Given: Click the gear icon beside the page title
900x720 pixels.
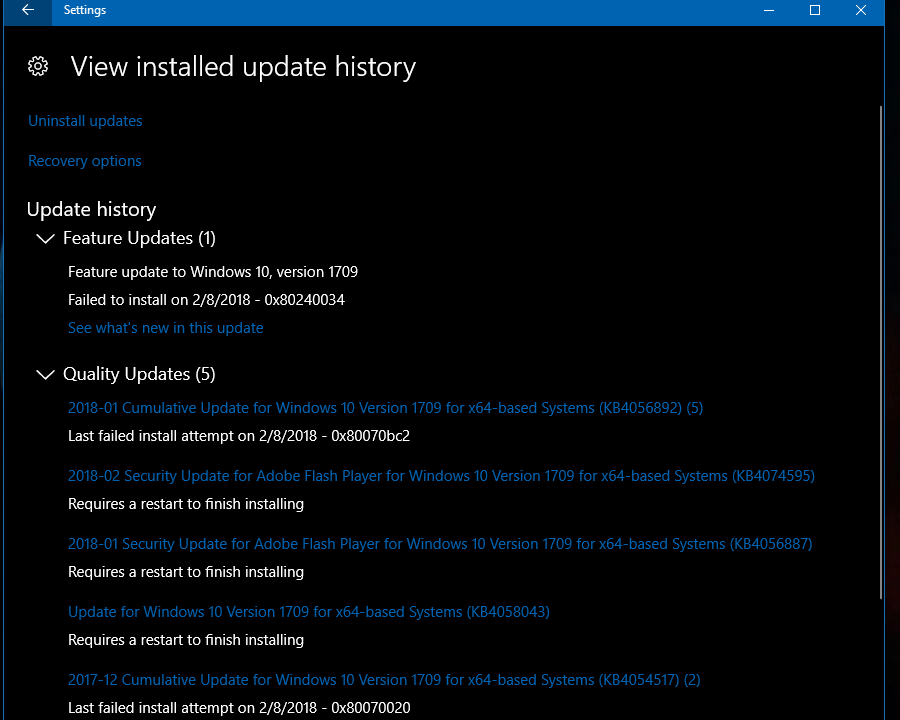Looking at the screenshot, I should [38, 67].
